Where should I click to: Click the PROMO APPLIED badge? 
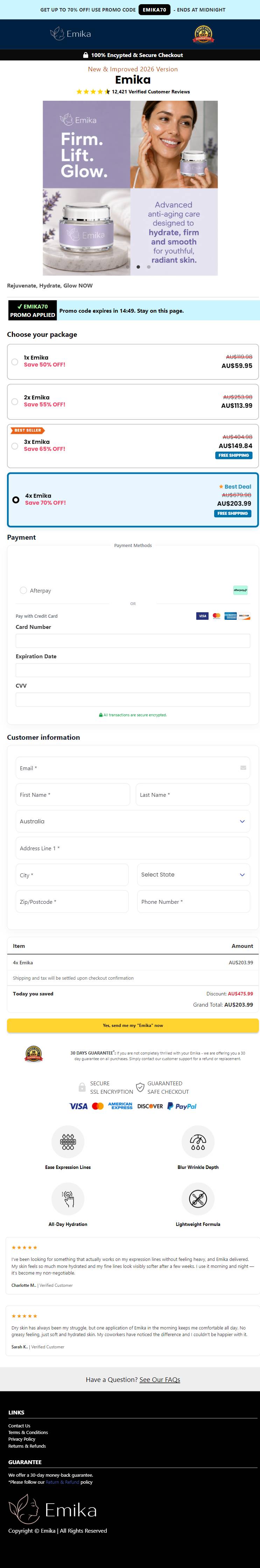pos(33,311)
